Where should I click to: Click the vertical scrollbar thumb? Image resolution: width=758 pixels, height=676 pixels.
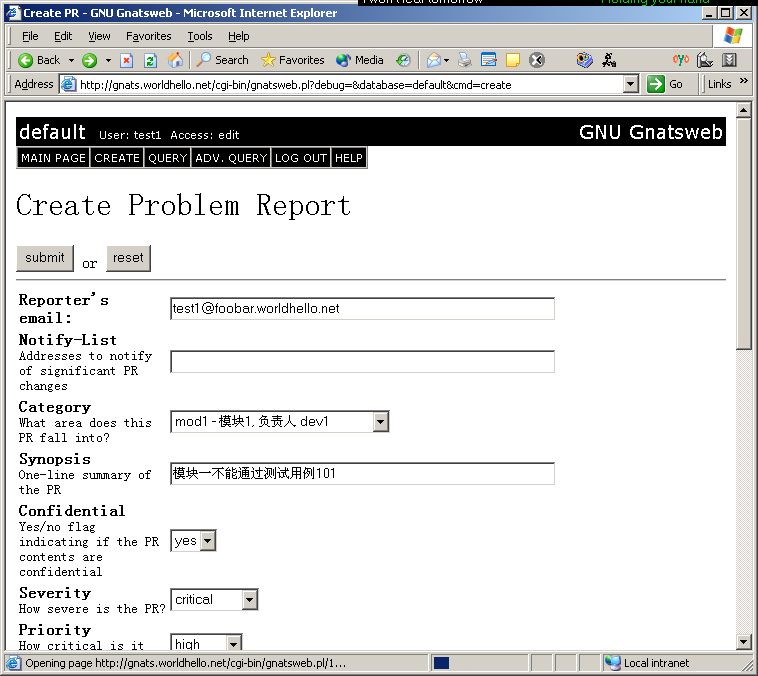coord(743,233)
